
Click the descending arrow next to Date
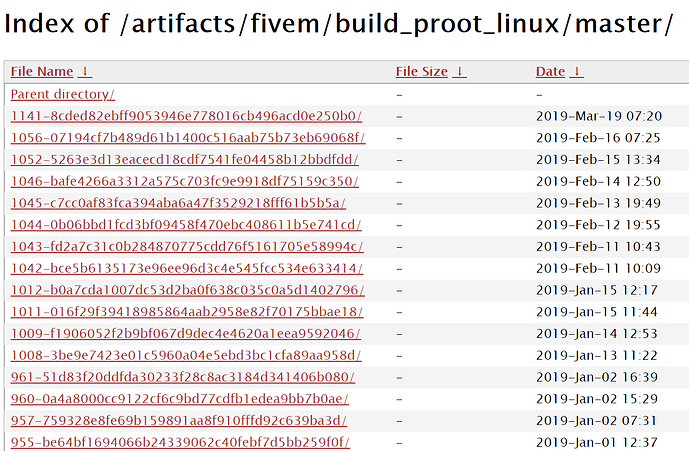tap(577, 72)
